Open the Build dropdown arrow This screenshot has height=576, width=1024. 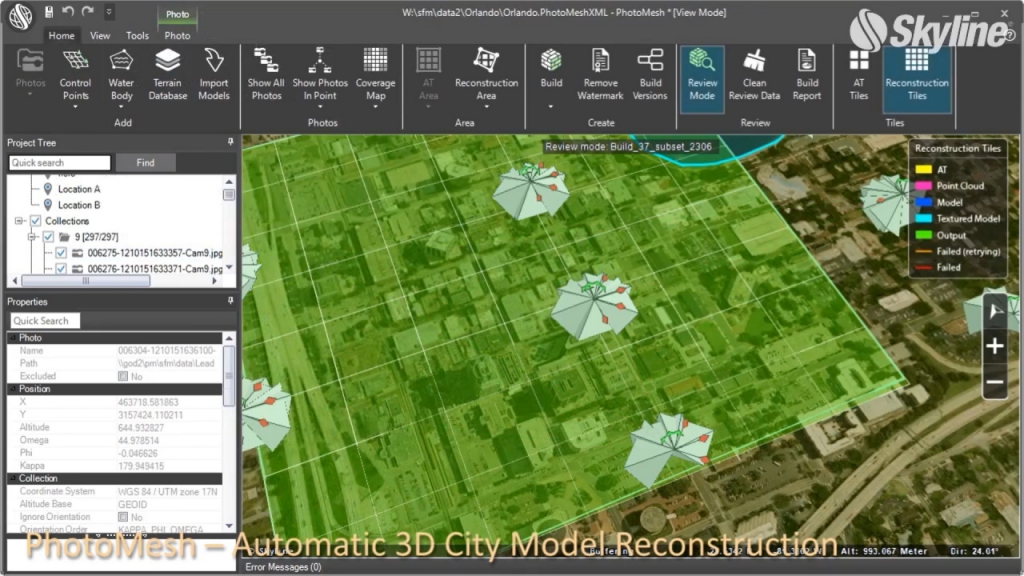(551, 106)
